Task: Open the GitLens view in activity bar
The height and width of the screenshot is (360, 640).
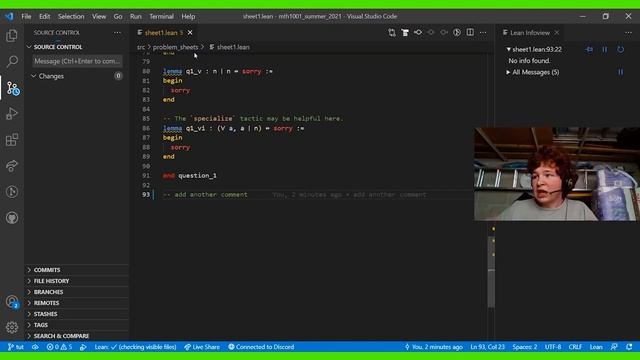Action: pyautogui.click(x=12, y=191)
